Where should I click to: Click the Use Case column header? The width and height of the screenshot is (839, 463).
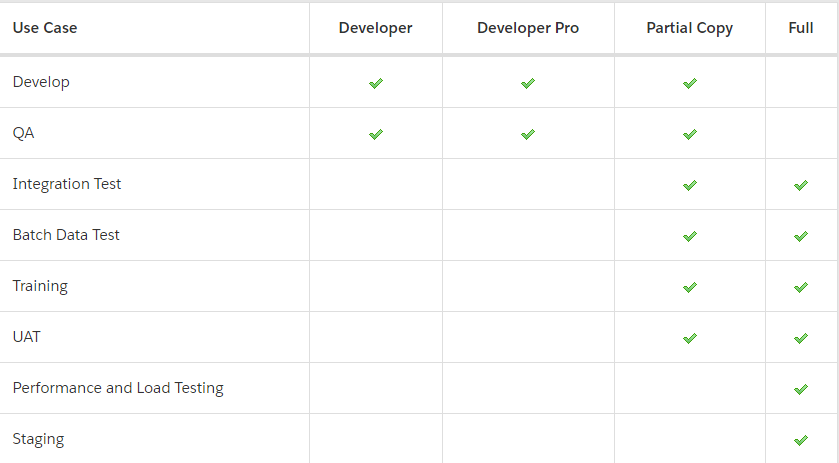[45, 28]
